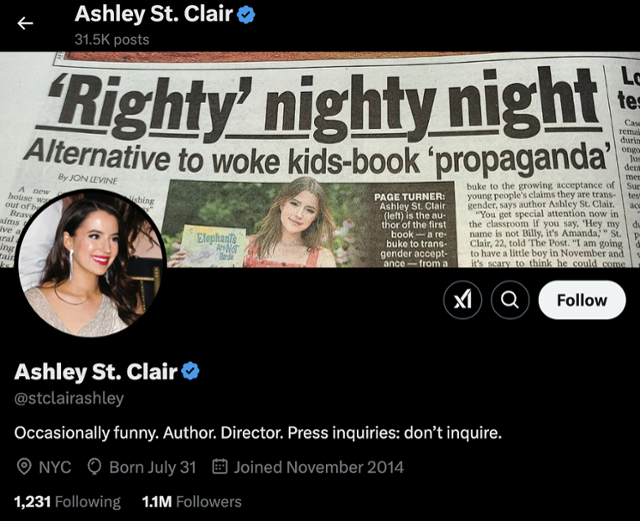Click the 31.5K posts count

(112, 40)
